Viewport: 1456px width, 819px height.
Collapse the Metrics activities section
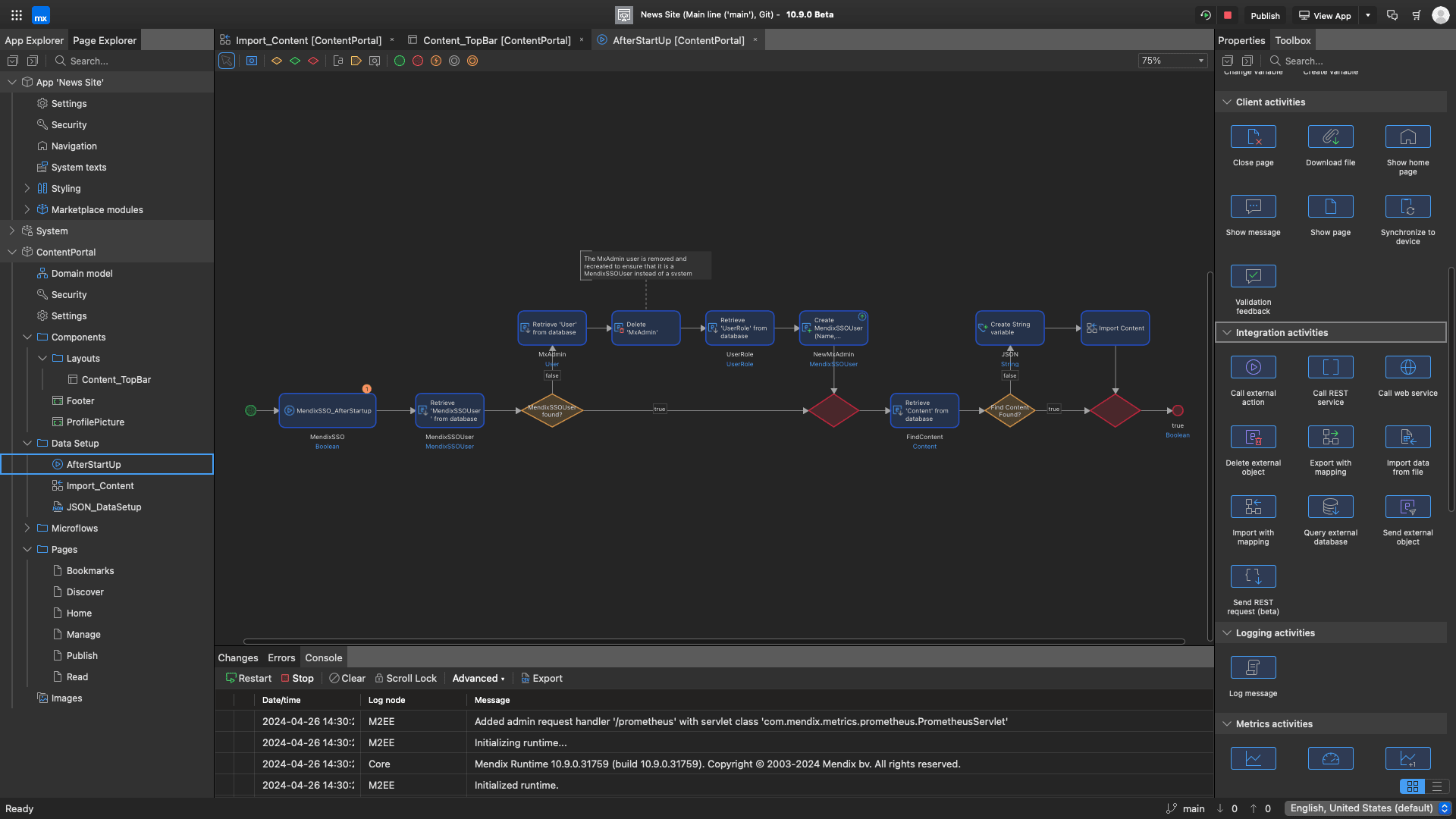pyautogui.click(x=1227, y=723)
